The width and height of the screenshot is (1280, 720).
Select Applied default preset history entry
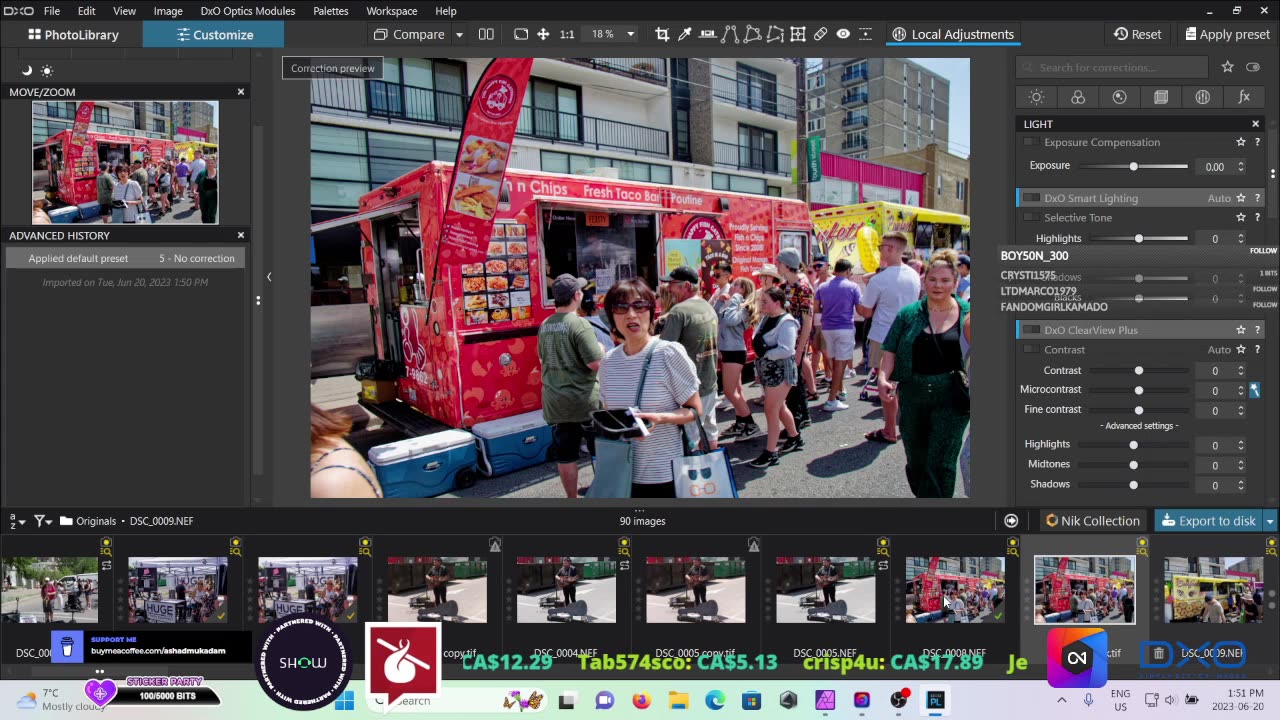[x=125, y=258]
